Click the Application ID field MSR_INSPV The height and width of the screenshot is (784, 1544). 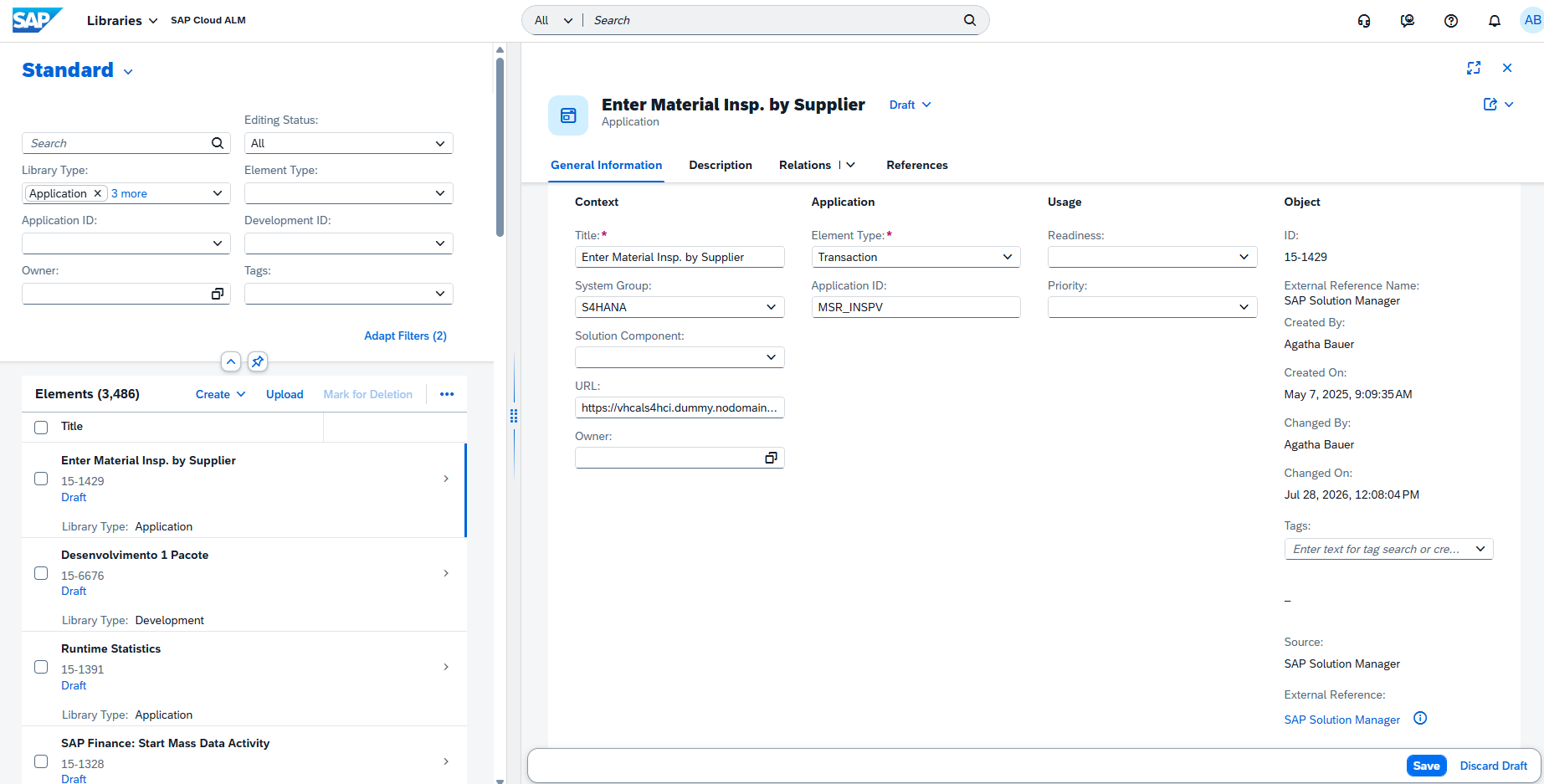(916, 307)
